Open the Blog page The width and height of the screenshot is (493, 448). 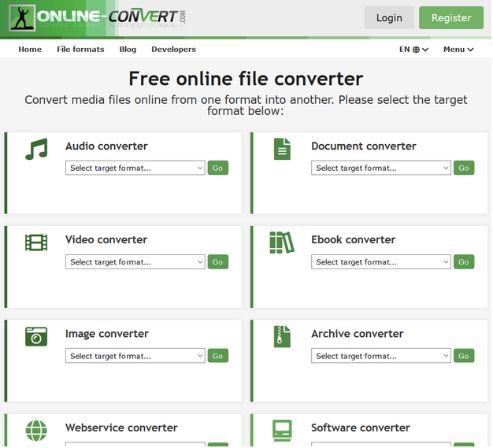pyautogui.click(x=128, y=49)
